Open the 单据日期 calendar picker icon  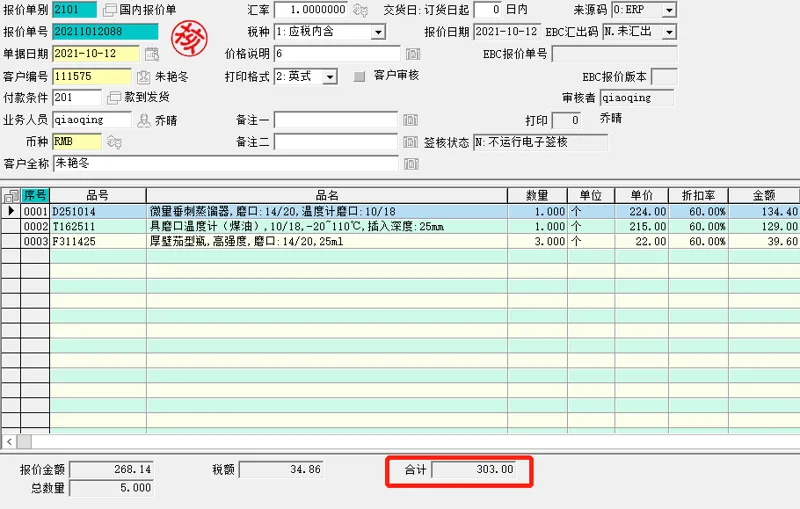[x=152, y=54]
